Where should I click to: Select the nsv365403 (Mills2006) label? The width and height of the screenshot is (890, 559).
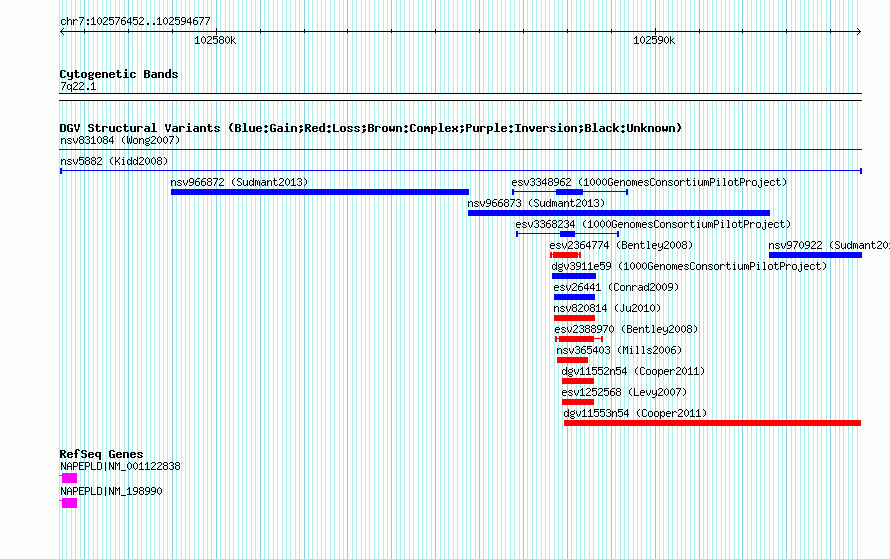[x=619, y=350]
